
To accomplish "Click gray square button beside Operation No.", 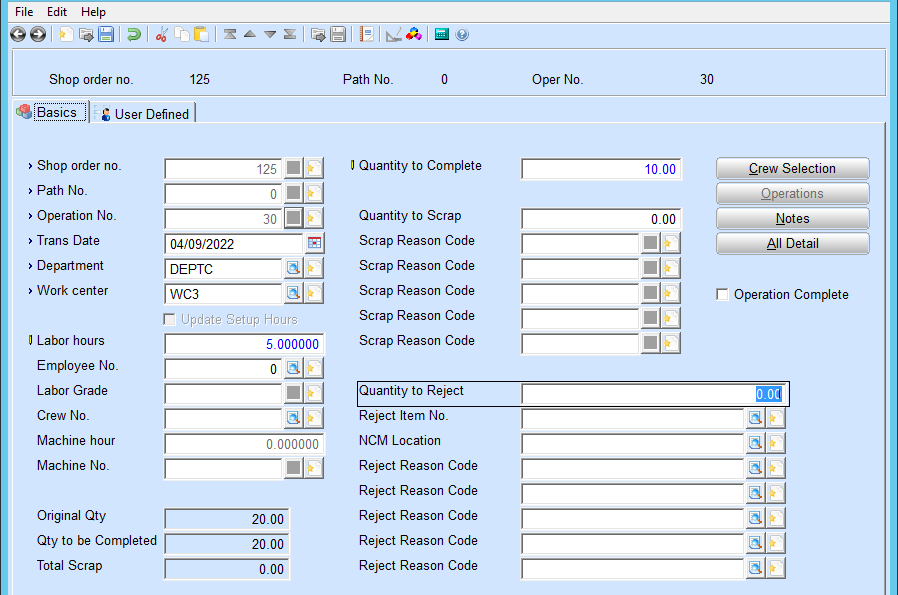I will (293, 218).
